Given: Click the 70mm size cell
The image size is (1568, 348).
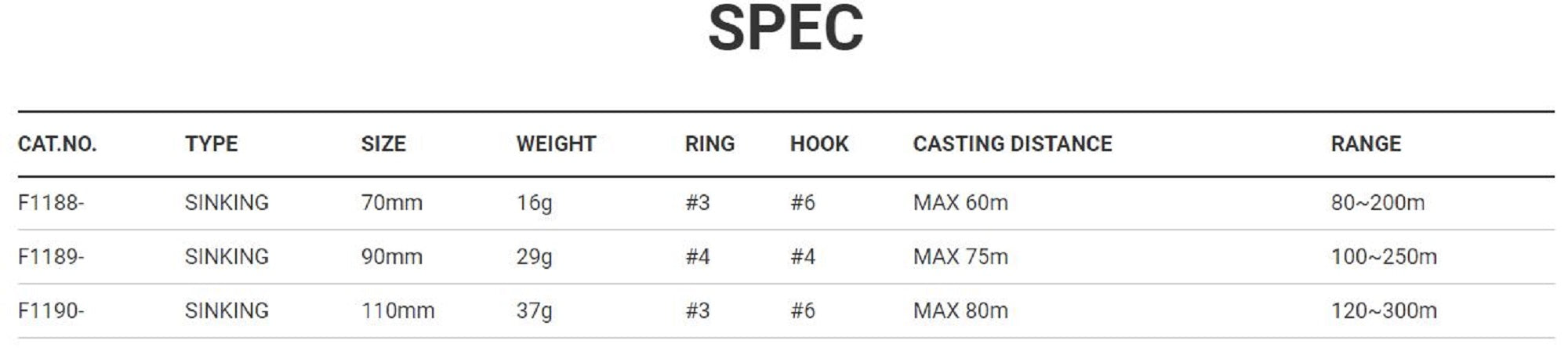Looking at the screenshot, I should point(391,203).
